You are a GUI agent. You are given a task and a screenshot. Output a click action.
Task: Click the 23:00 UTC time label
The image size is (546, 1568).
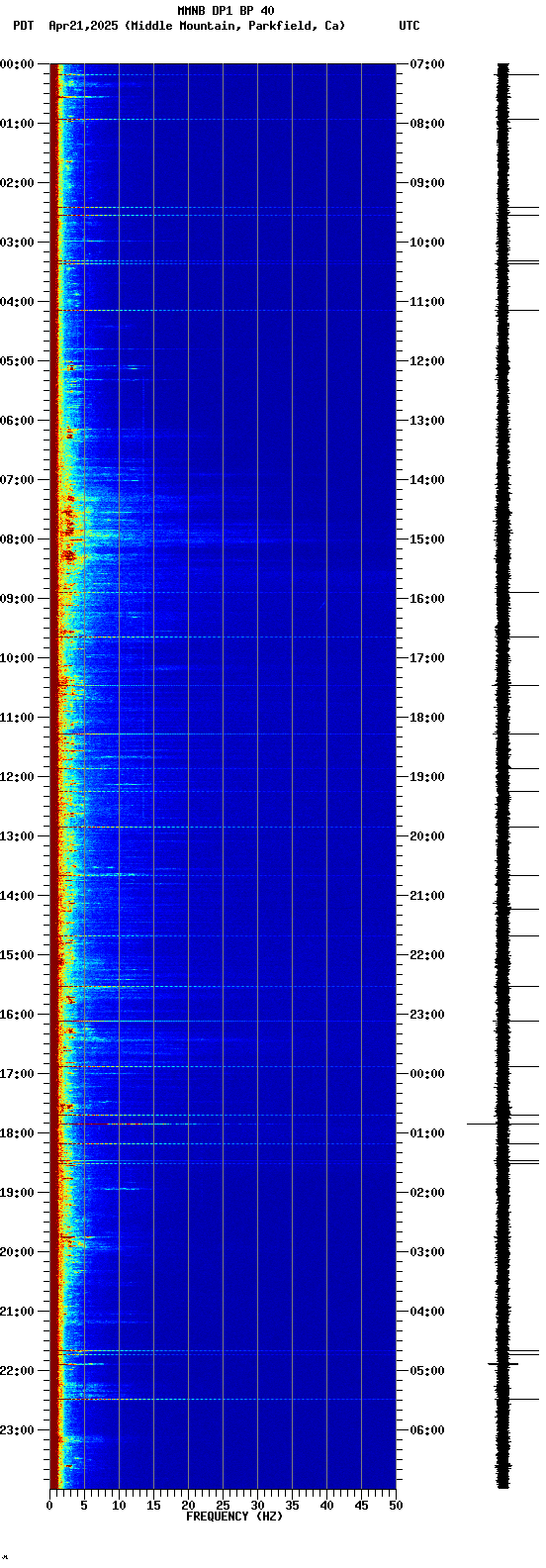point(427,1015)
